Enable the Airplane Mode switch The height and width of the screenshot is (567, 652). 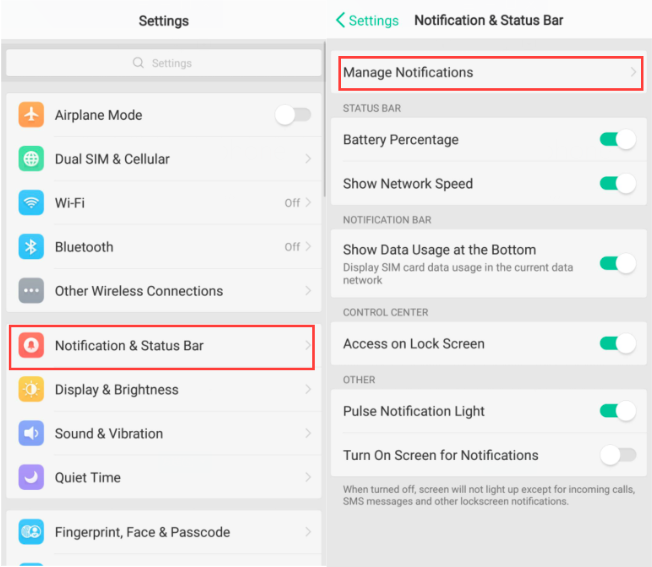coord(293,115)
